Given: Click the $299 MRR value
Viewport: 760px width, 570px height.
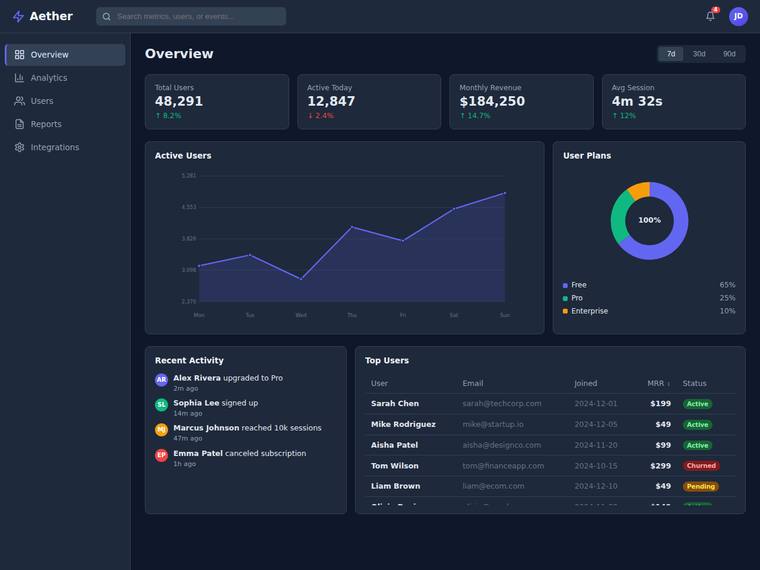Looking at the screenshot, I should 661,466.
